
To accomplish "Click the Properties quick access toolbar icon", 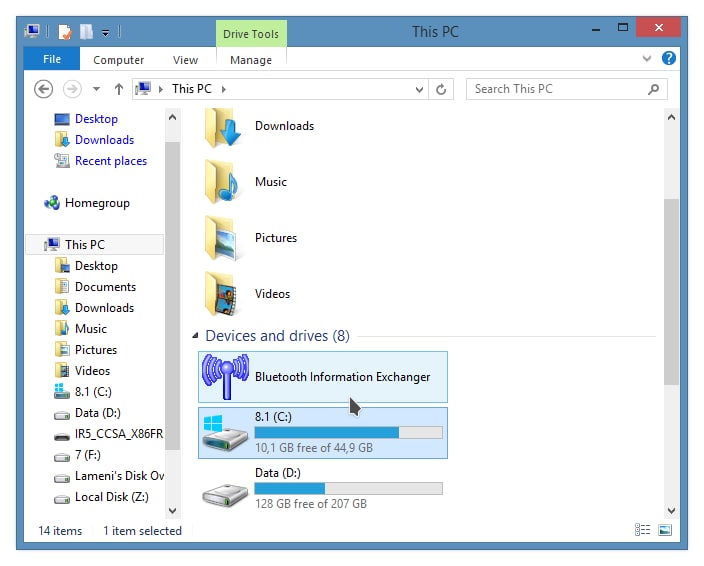I will point(65,32).
